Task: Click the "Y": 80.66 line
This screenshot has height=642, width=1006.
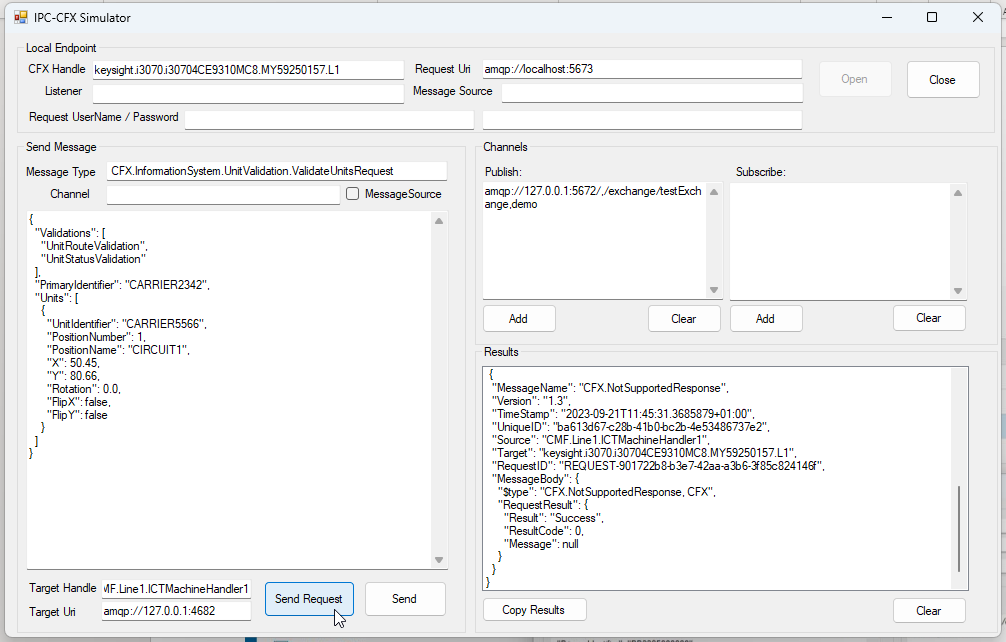Action: click(x=73, y=376)
